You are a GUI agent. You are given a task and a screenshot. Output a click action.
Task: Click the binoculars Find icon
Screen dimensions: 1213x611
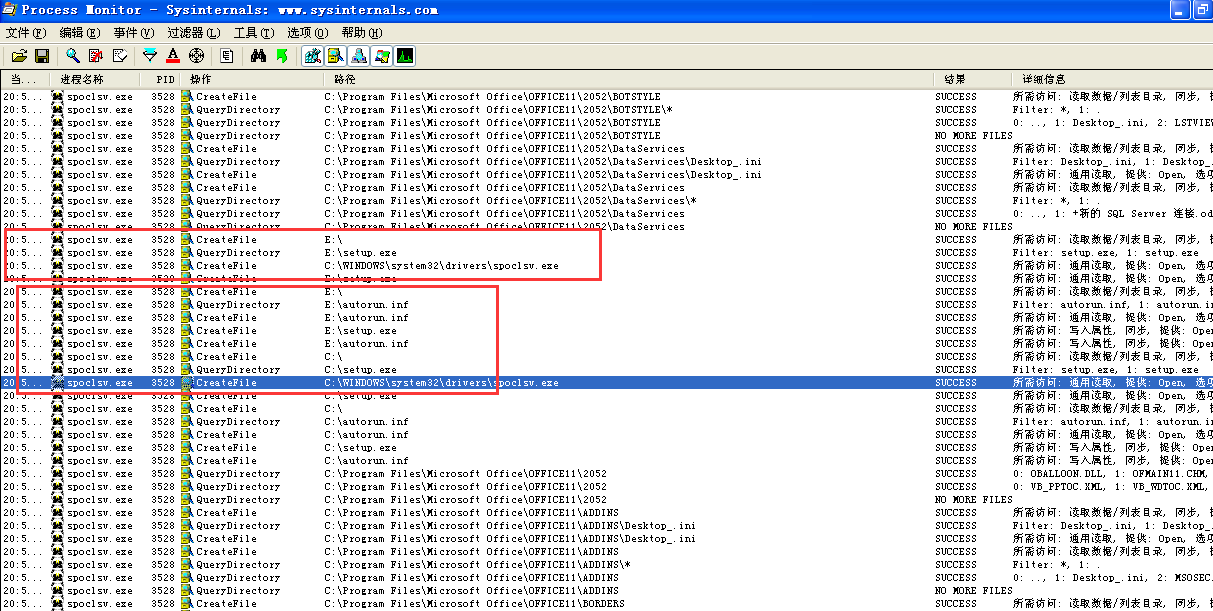pos(258,56)
